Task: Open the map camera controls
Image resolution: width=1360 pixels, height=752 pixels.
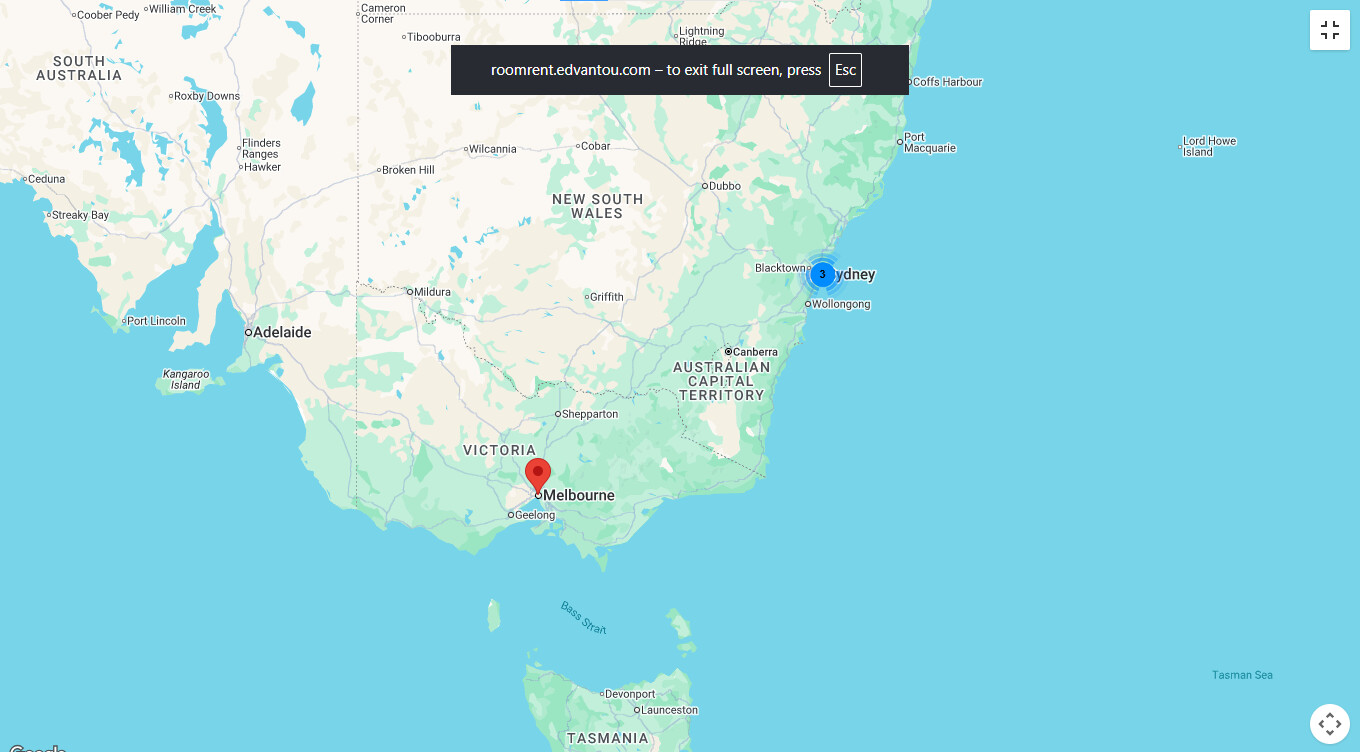Action: (x=1329, y=723)
